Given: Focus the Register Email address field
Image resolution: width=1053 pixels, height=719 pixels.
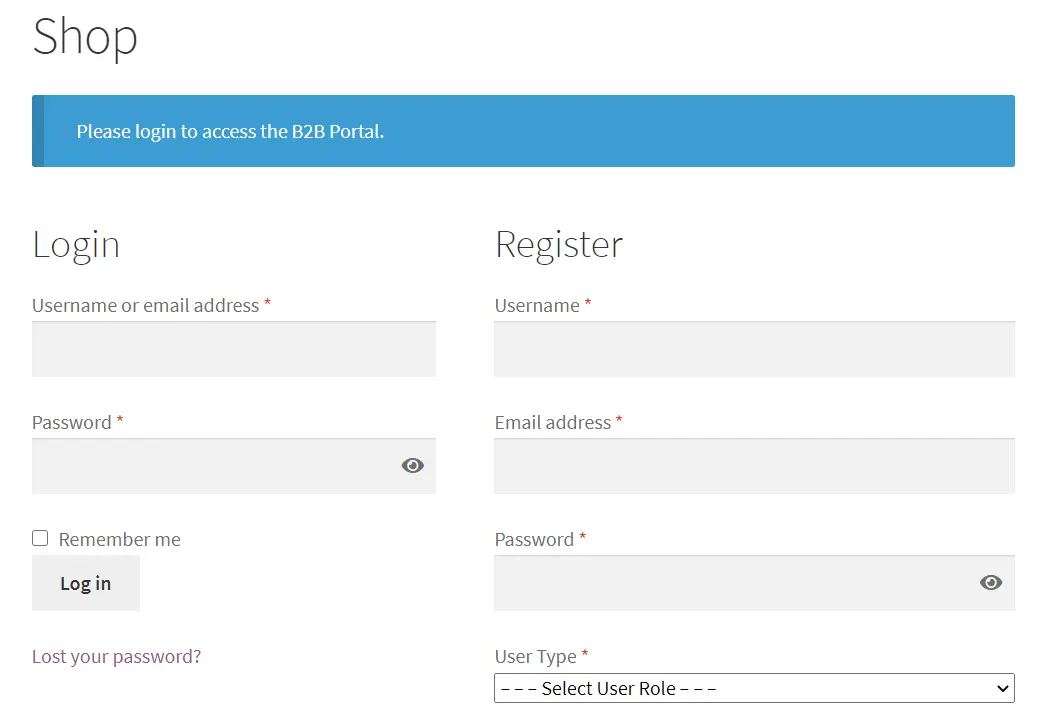Looking at the screenshot, I should 754,466.
